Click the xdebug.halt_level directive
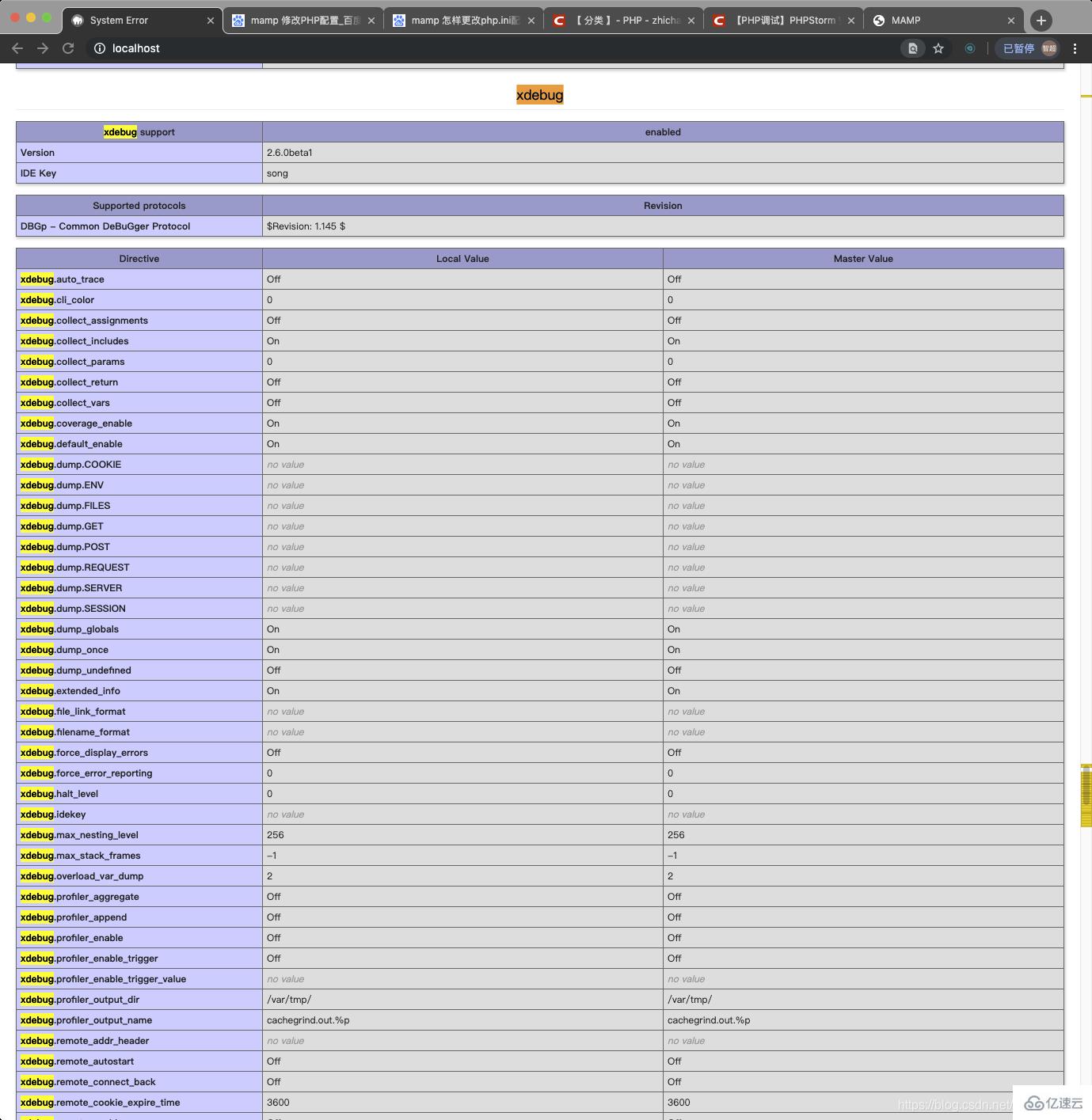 (59, 794)
